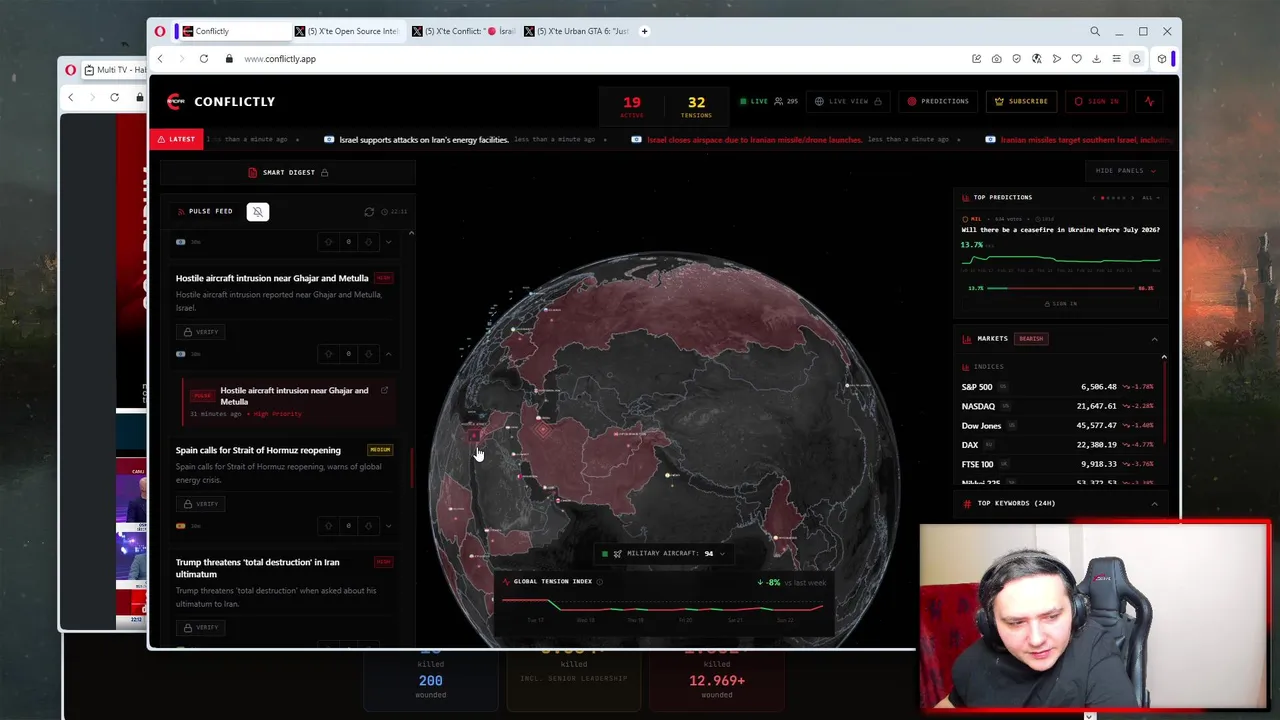Switch to the X'te Conflict browser tab
Screen dimensions: 1280x720
click(462, 31)
